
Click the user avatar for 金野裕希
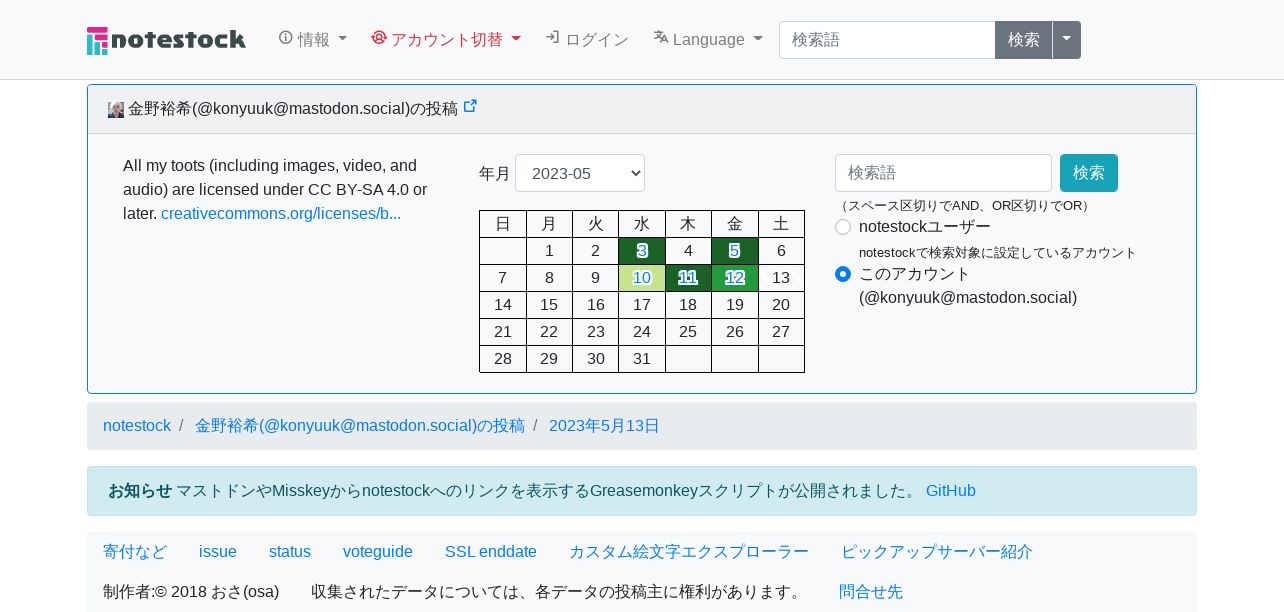tap(116, 109)
